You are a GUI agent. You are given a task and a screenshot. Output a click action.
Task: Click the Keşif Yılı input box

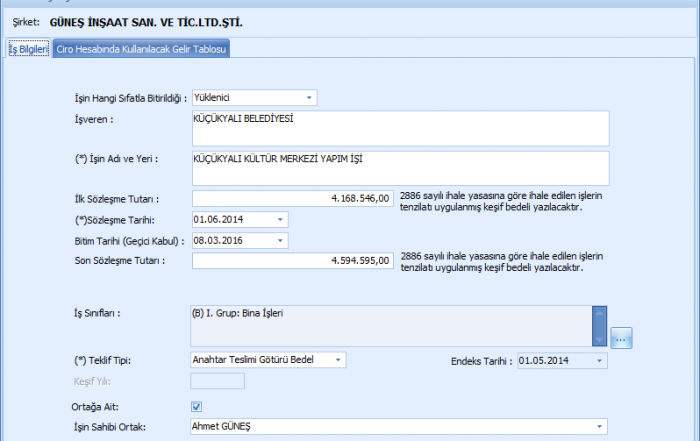coord(216,381)
